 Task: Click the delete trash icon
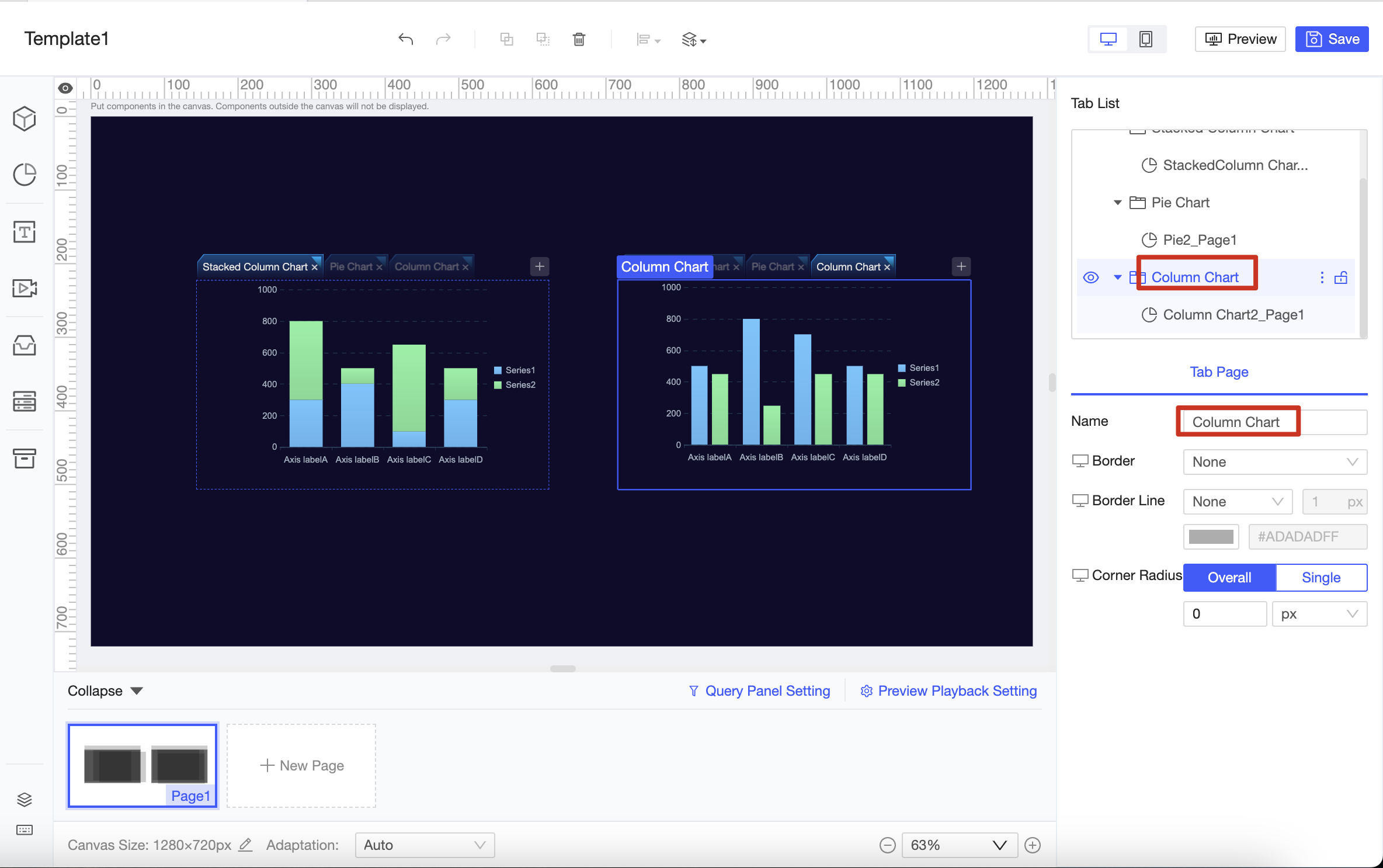click(578, 39)
